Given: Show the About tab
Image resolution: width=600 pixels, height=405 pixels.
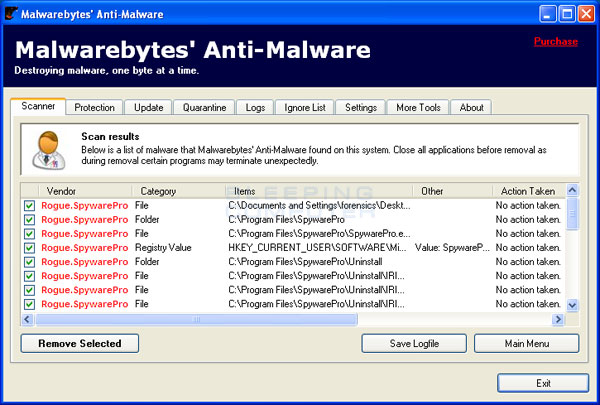Looking at the screenshot, I should coord(471,108).
